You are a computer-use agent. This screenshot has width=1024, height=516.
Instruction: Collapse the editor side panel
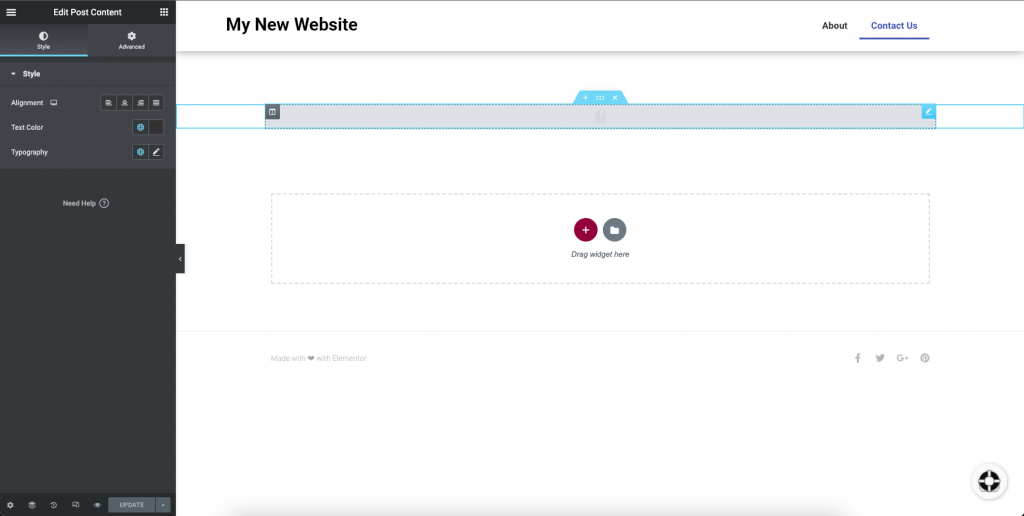[x=180, y=258]
